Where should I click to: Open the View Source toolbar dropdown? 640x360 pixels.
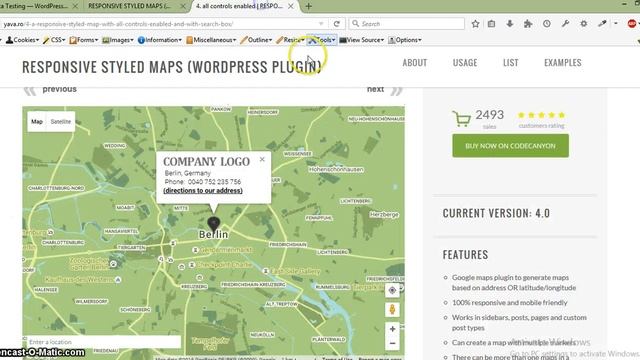(x=362, y=40)
